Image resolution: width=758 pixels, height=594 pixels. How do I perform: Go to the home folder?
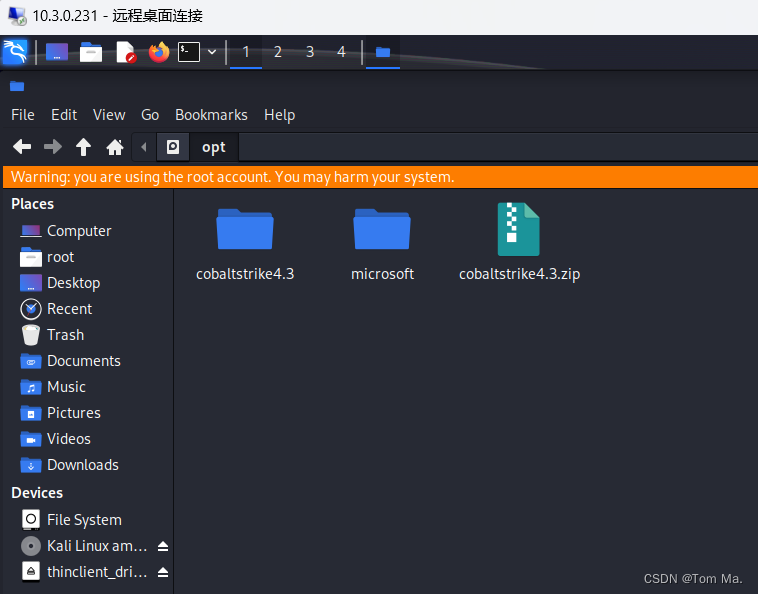click(115, 147)
